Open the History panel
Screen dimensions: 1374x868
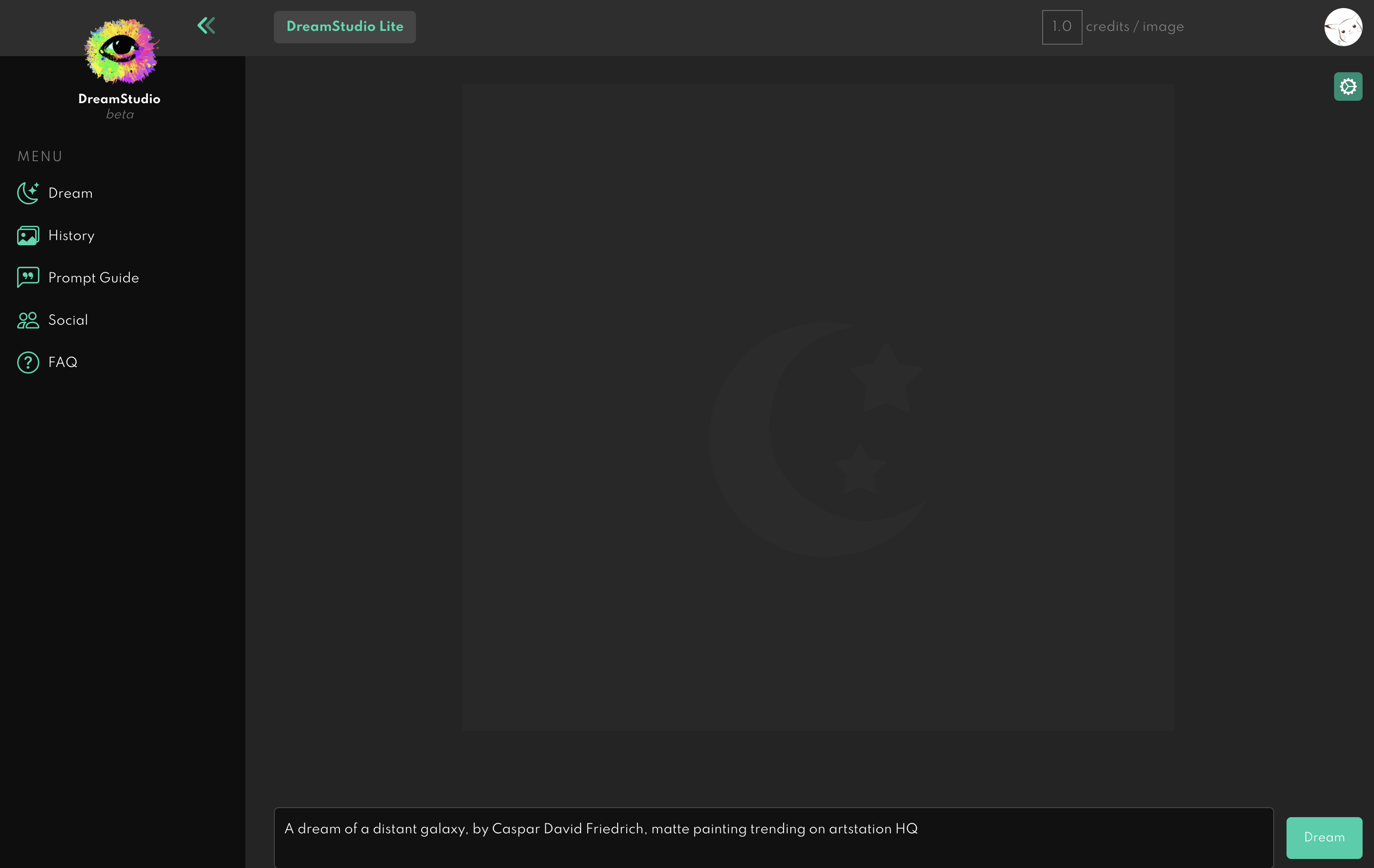[x=71, y=235]
